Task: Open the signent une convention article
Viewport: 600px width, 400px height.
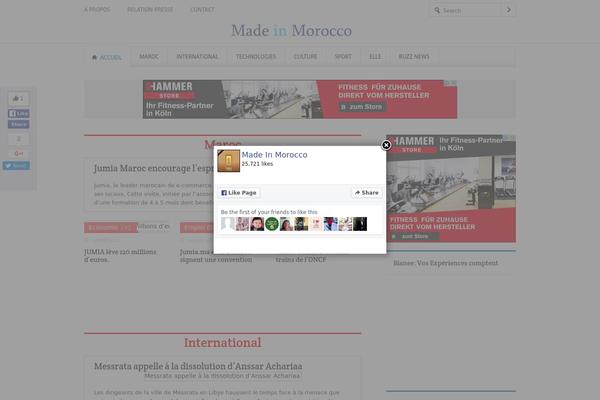Action: (216, 260)
